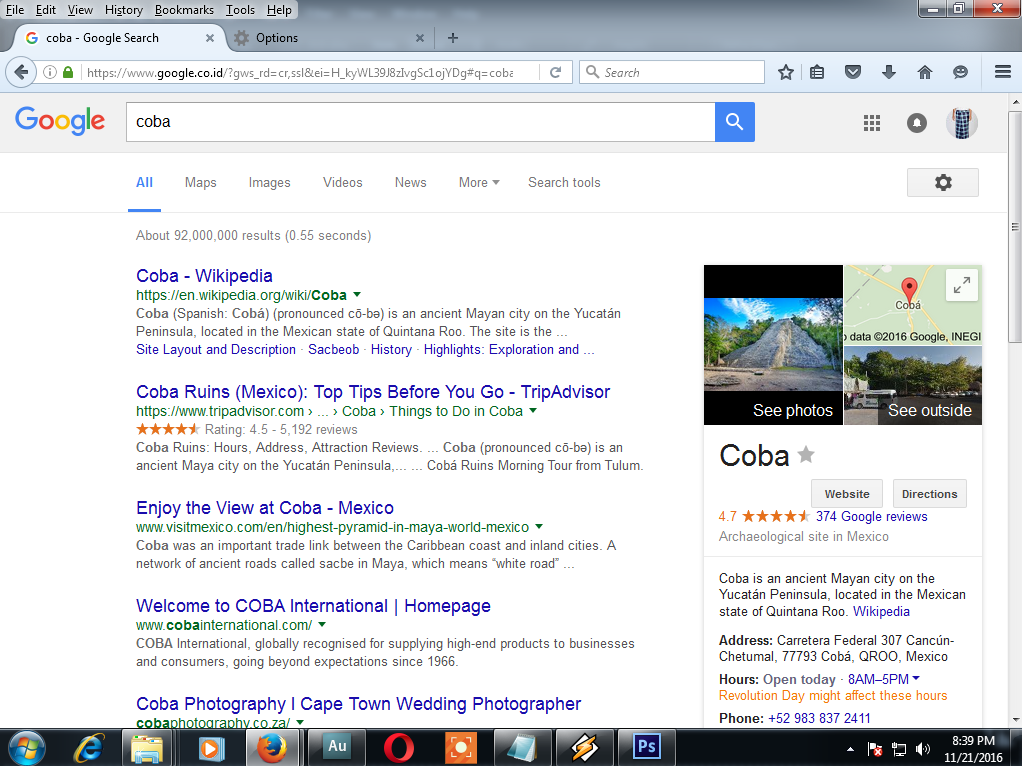Open the Firefox hamburger menu
The height and width of the screenshot is (766, 1022).
[x=1002, y=72]
